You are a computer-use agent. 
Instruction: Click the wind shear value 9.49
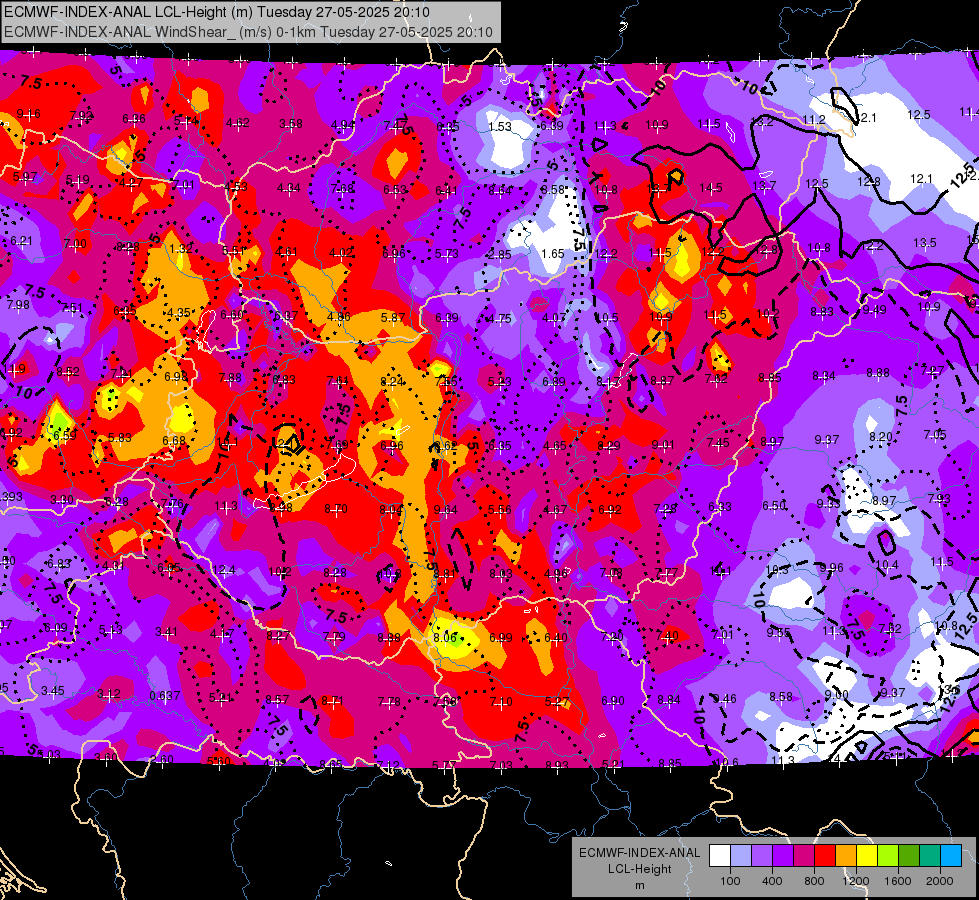coord(874,310)
